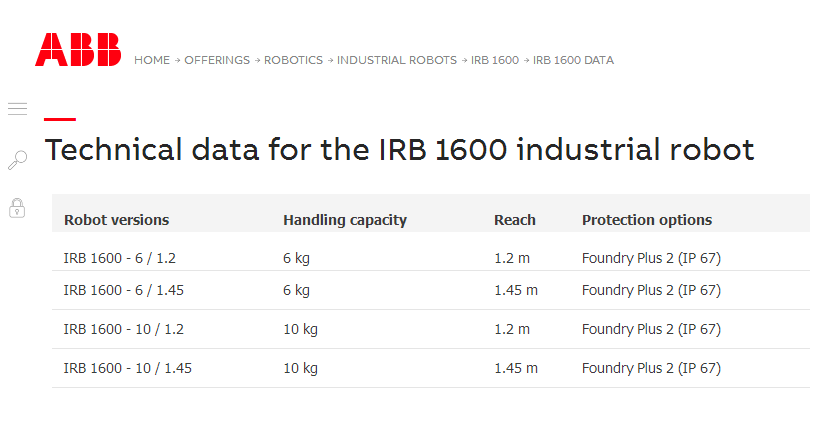Pick the IRB 1600 - 10 / 1.2 entry
The height and width of the screenshot is (424, 833).
124,329
